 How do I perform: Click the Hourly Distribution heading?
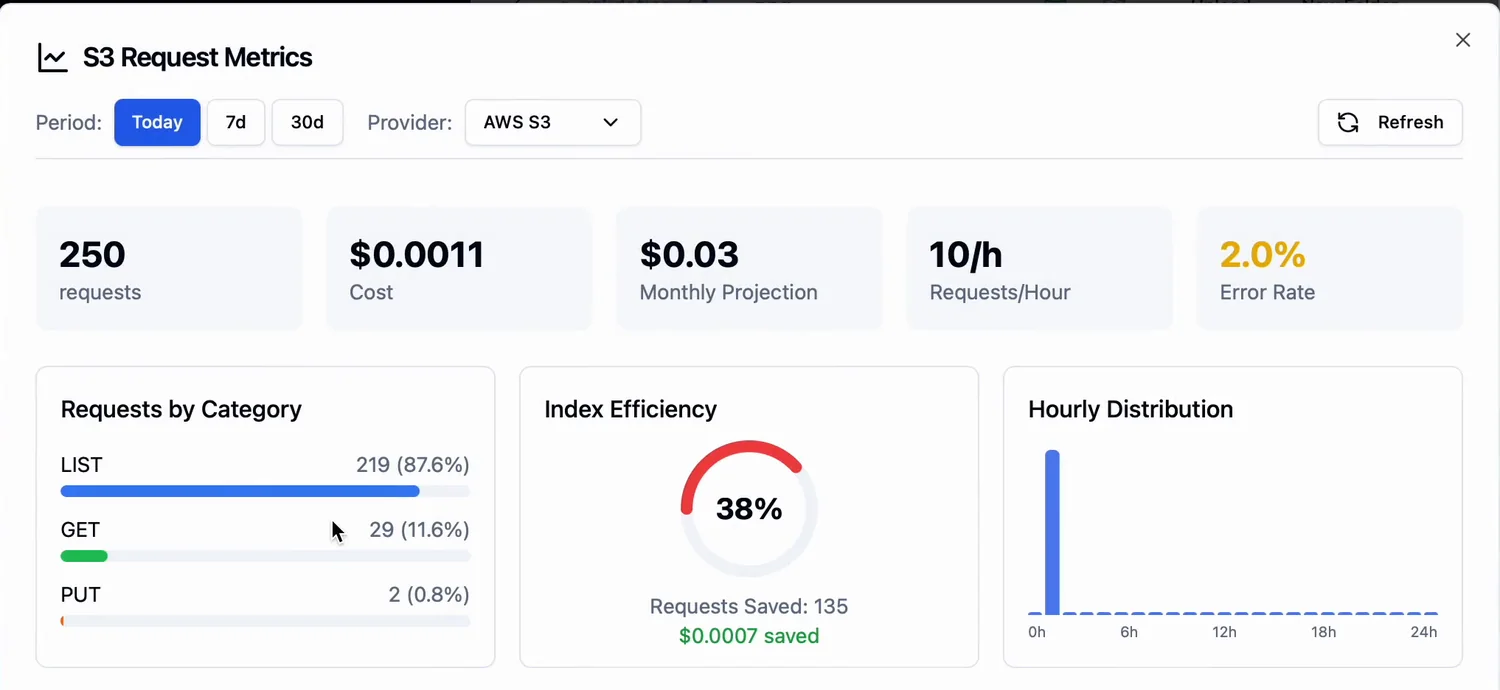[x=1131, y=409]
